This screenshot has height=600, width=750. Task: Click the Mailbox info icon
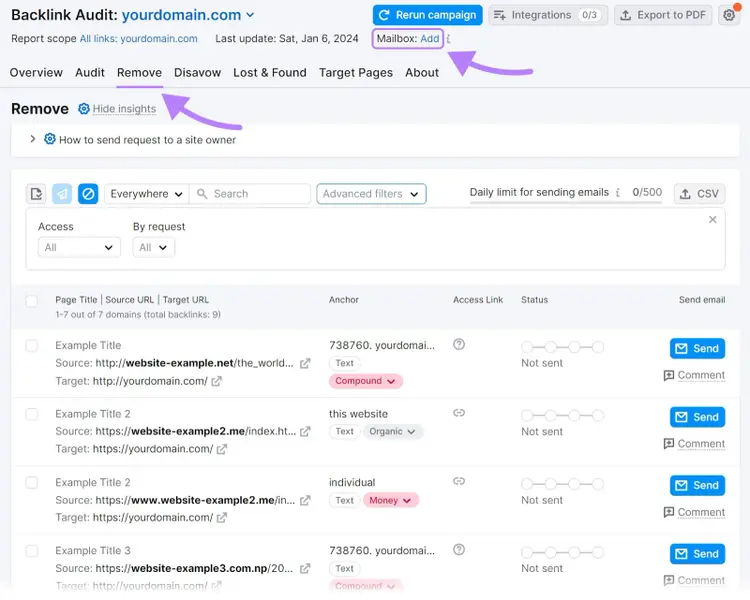coord(449,39)
